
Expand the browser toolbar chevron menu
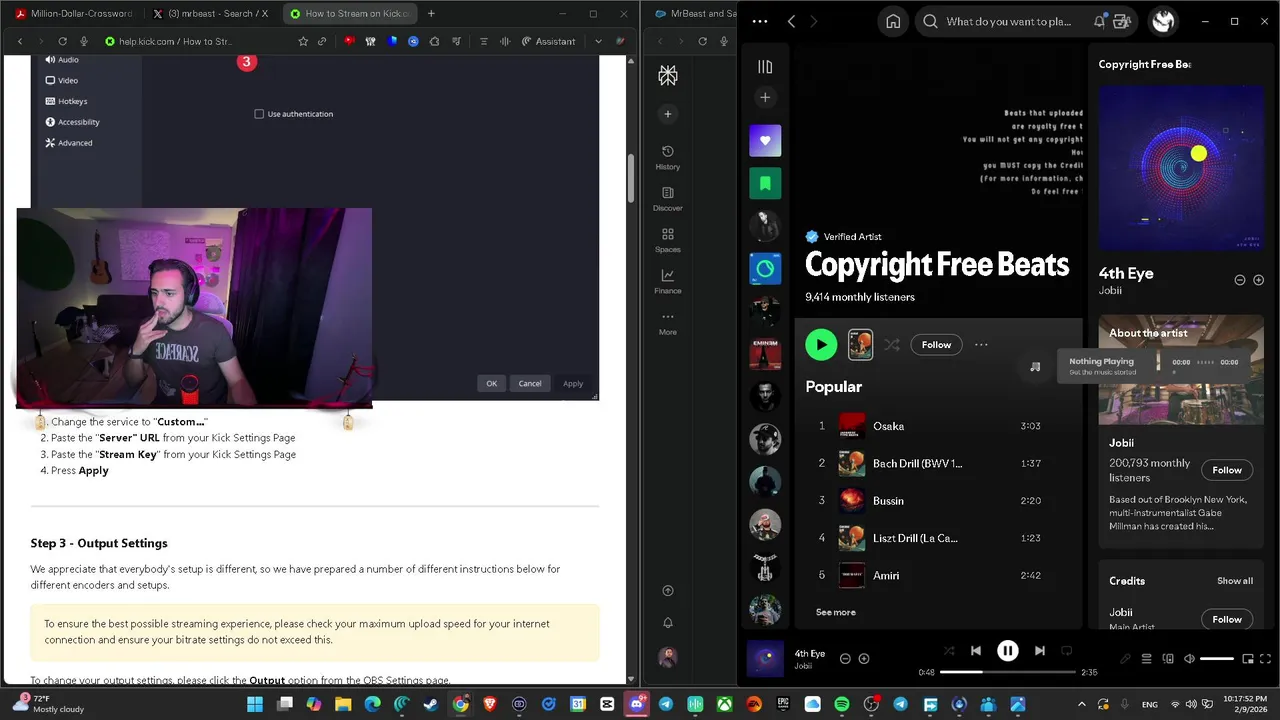coord(598,41)
